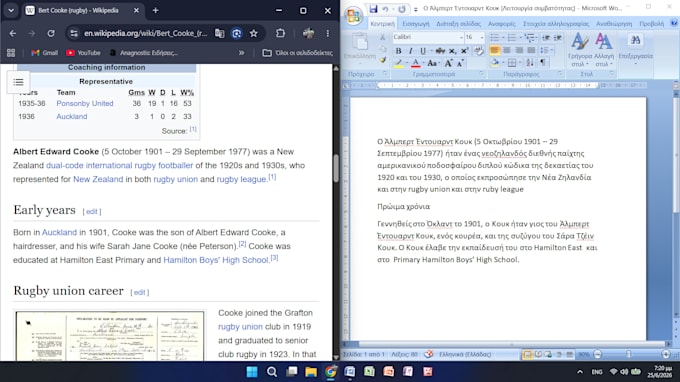Toggle underline formatting in Word
Image resolution: width=680 pixels, height=382 pixels.
(x=423, y=51)
